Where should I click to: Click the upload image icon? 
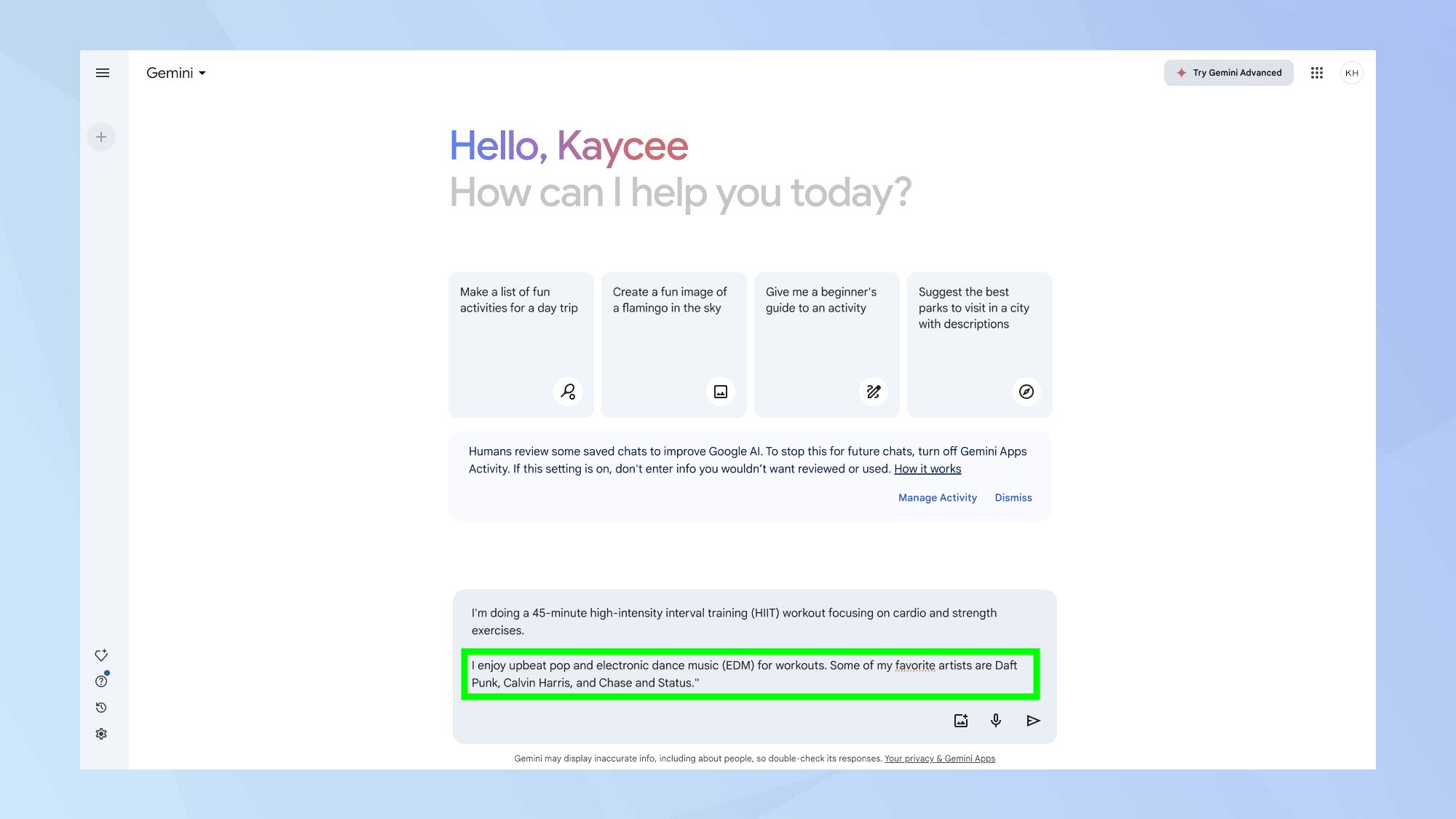(961, 721)
